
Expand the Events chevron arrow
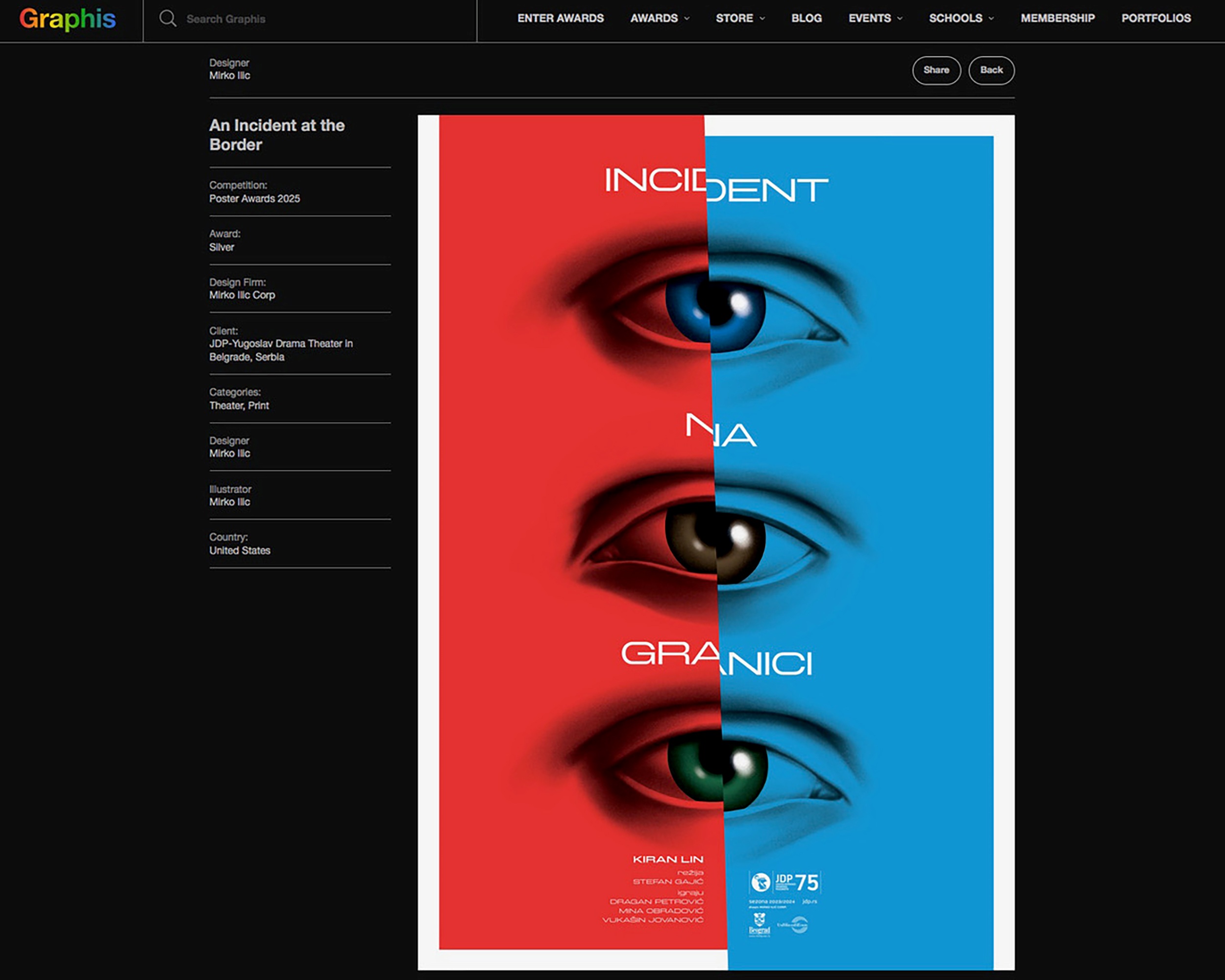pyautogui.click(x=900, y=18)
